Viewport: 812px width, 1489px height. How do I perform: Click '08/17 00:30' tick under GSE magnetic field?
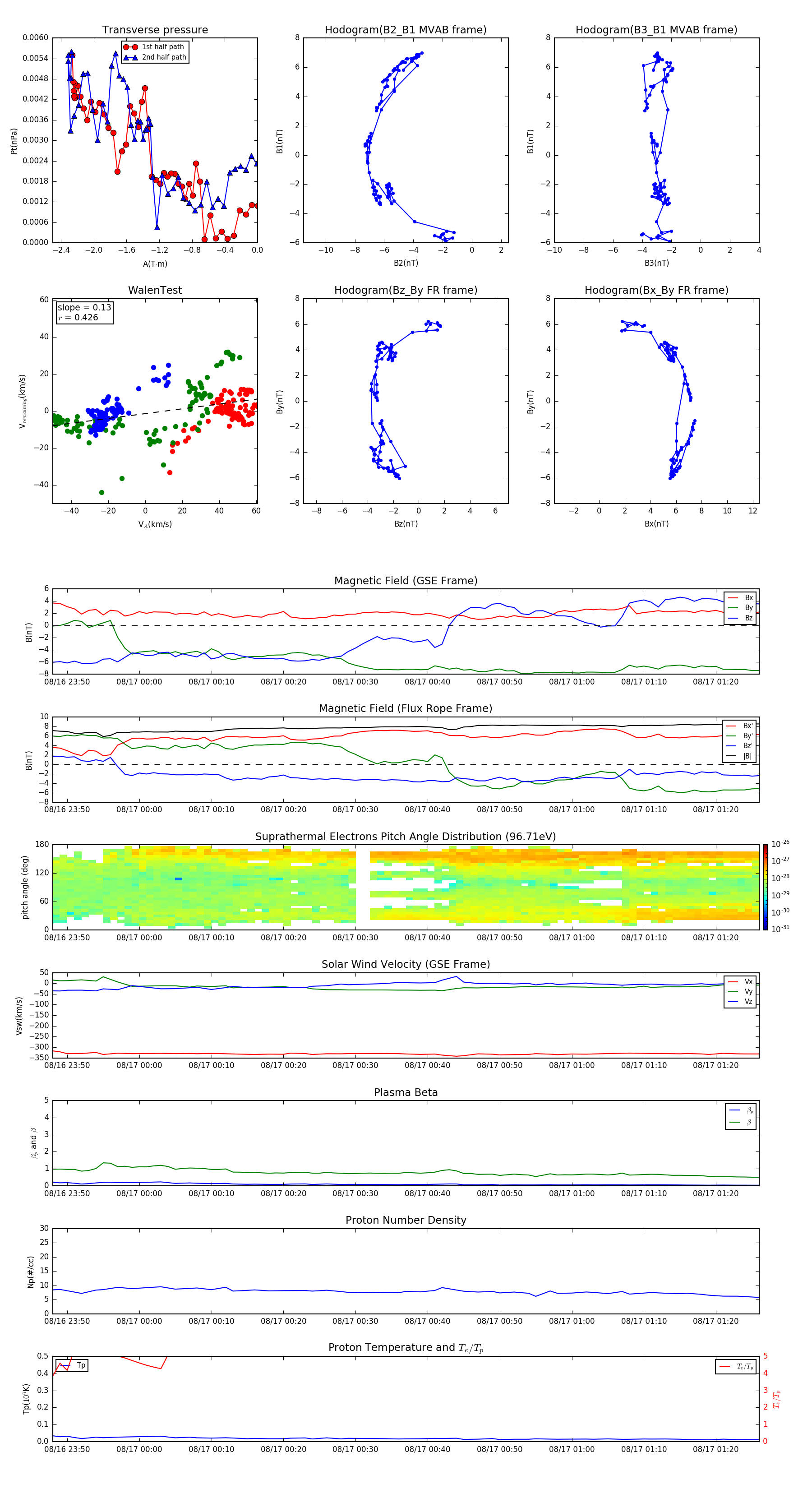point(355,682)
